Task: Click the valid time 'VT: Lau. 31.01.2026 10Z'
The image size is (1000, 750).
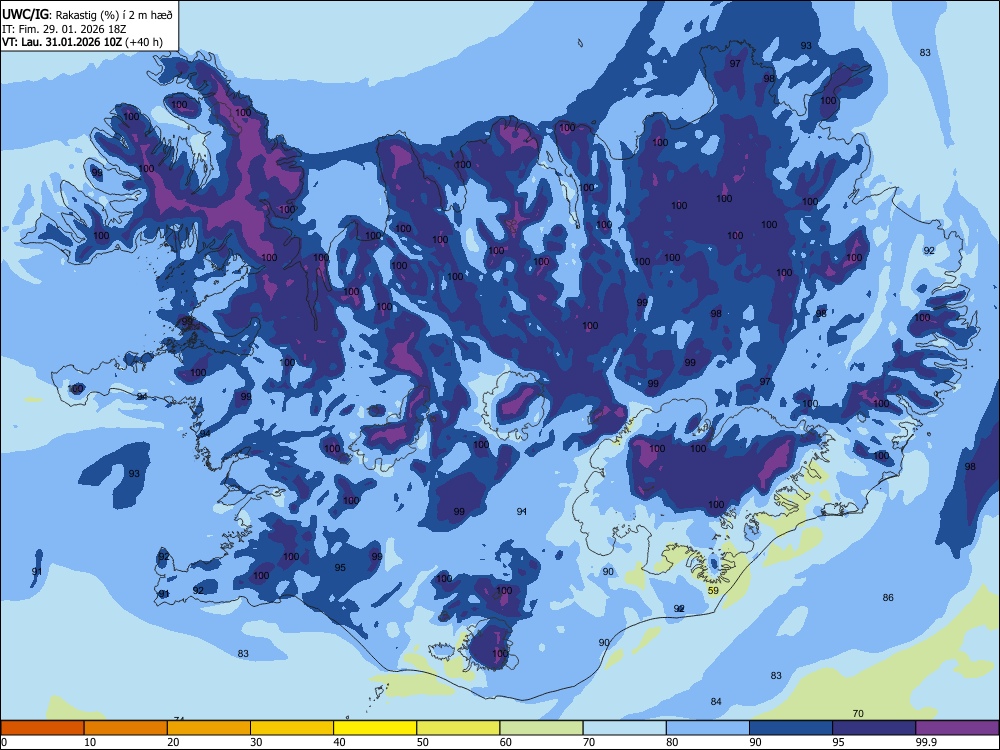Action: click(x=62, y=42)
